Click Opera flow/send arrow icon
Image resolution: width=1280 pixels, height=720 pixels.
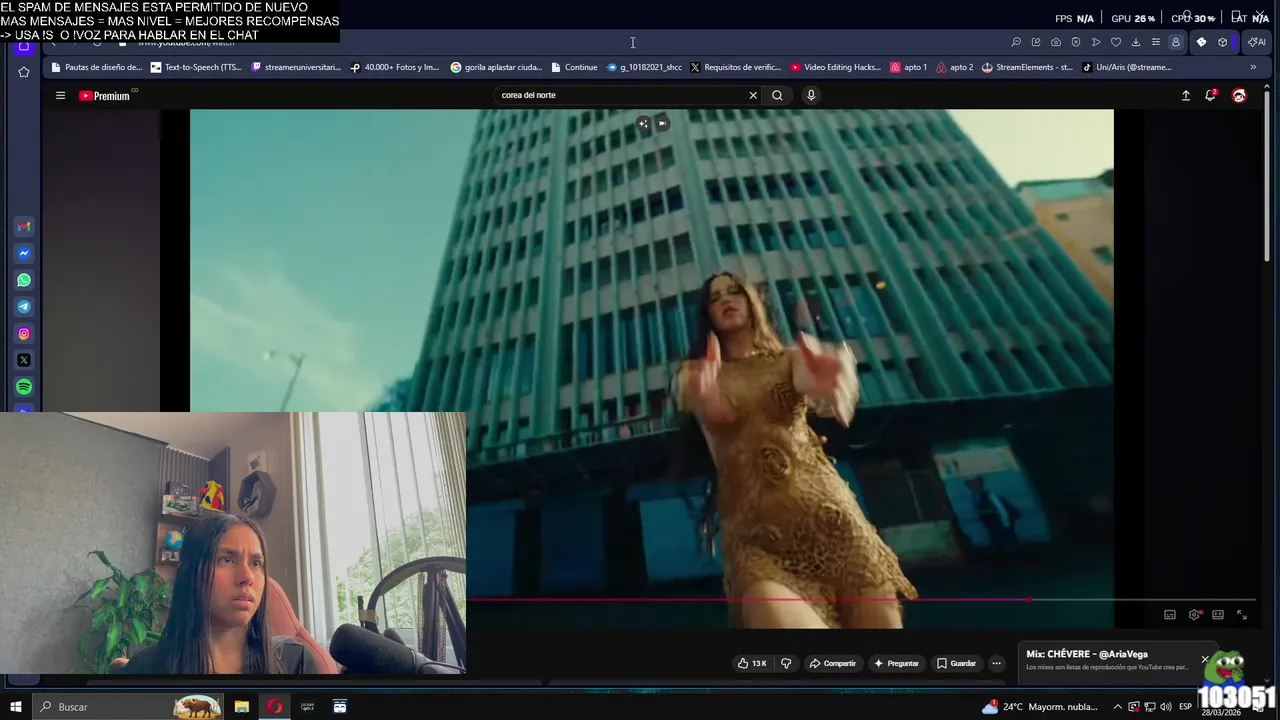click(1096, 42)
